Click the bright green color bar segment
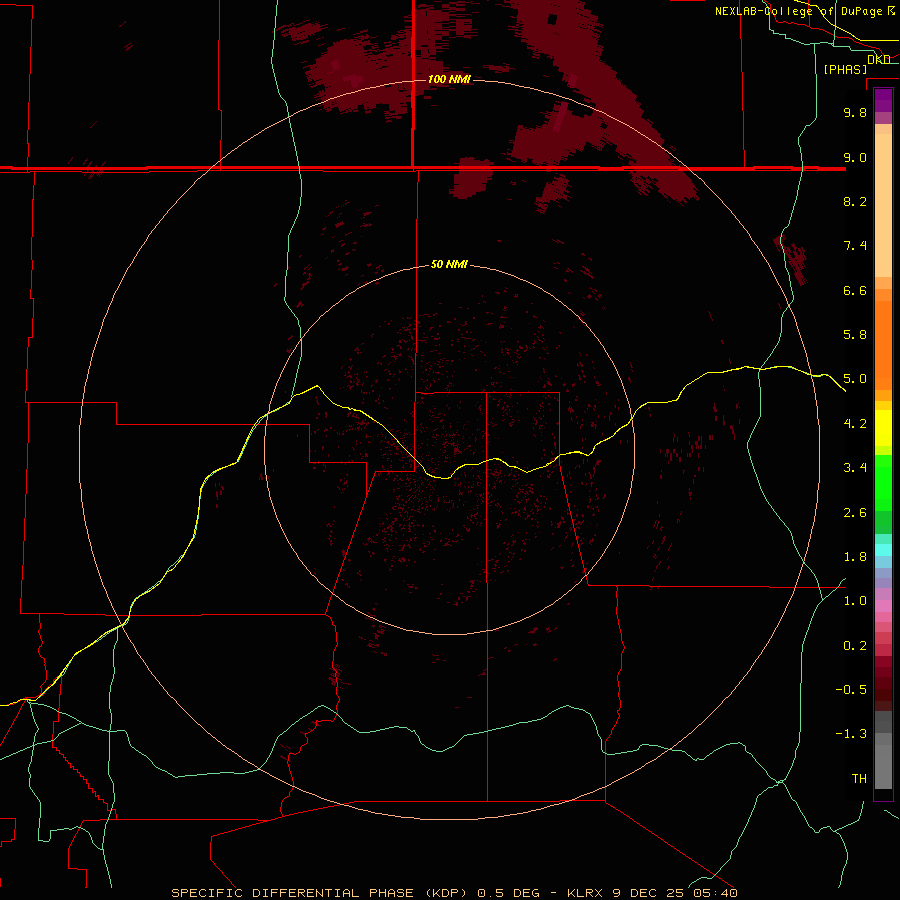This screenshot has height=900, width=900. tap(883, 482)
